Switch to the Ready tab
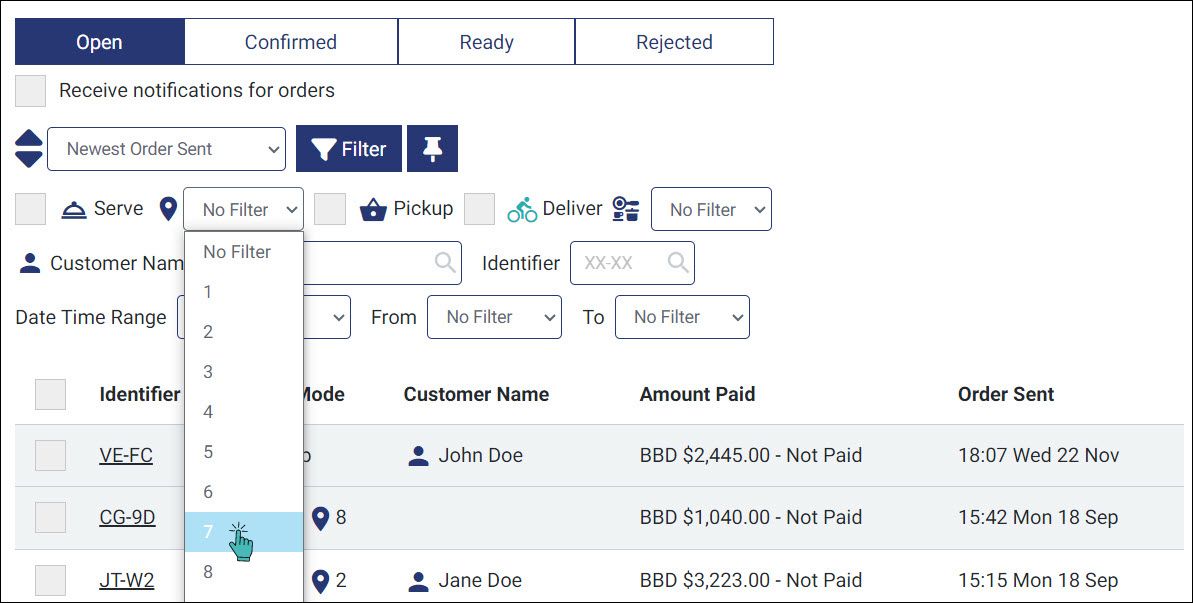The width and height of the screenshot is (1193, 603). pyautogui.click(x=486, y=42)
